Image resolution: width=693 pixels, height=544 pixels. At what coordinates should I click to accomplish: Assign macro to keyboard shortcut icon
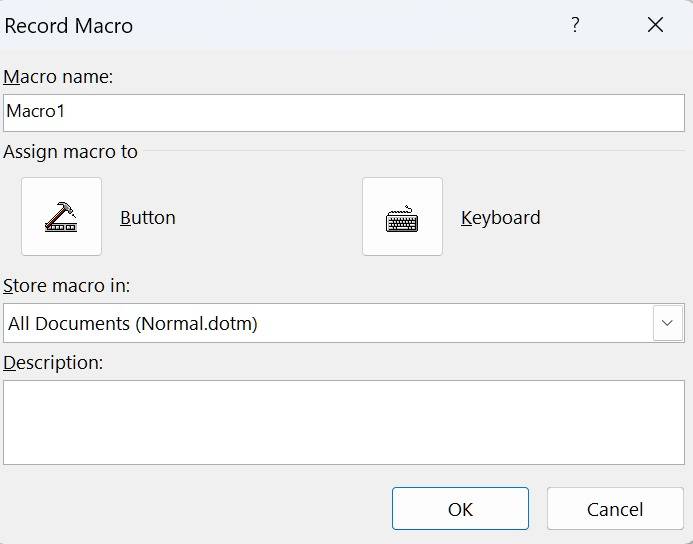402,217
